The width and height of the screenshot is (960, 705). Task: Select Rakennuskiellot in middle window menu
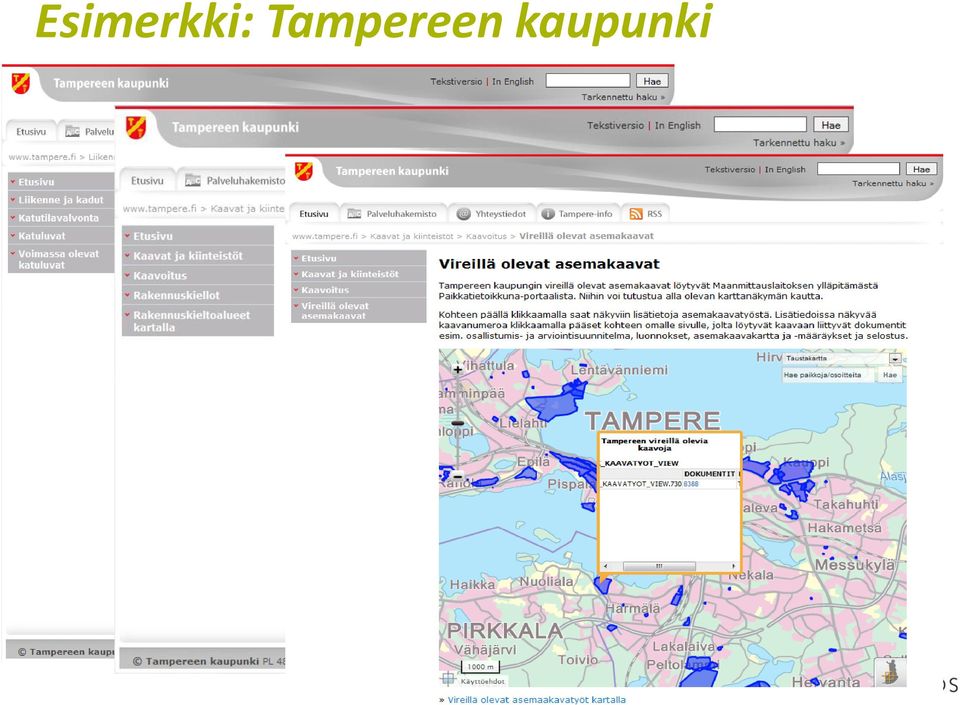(x=198, y=295)
